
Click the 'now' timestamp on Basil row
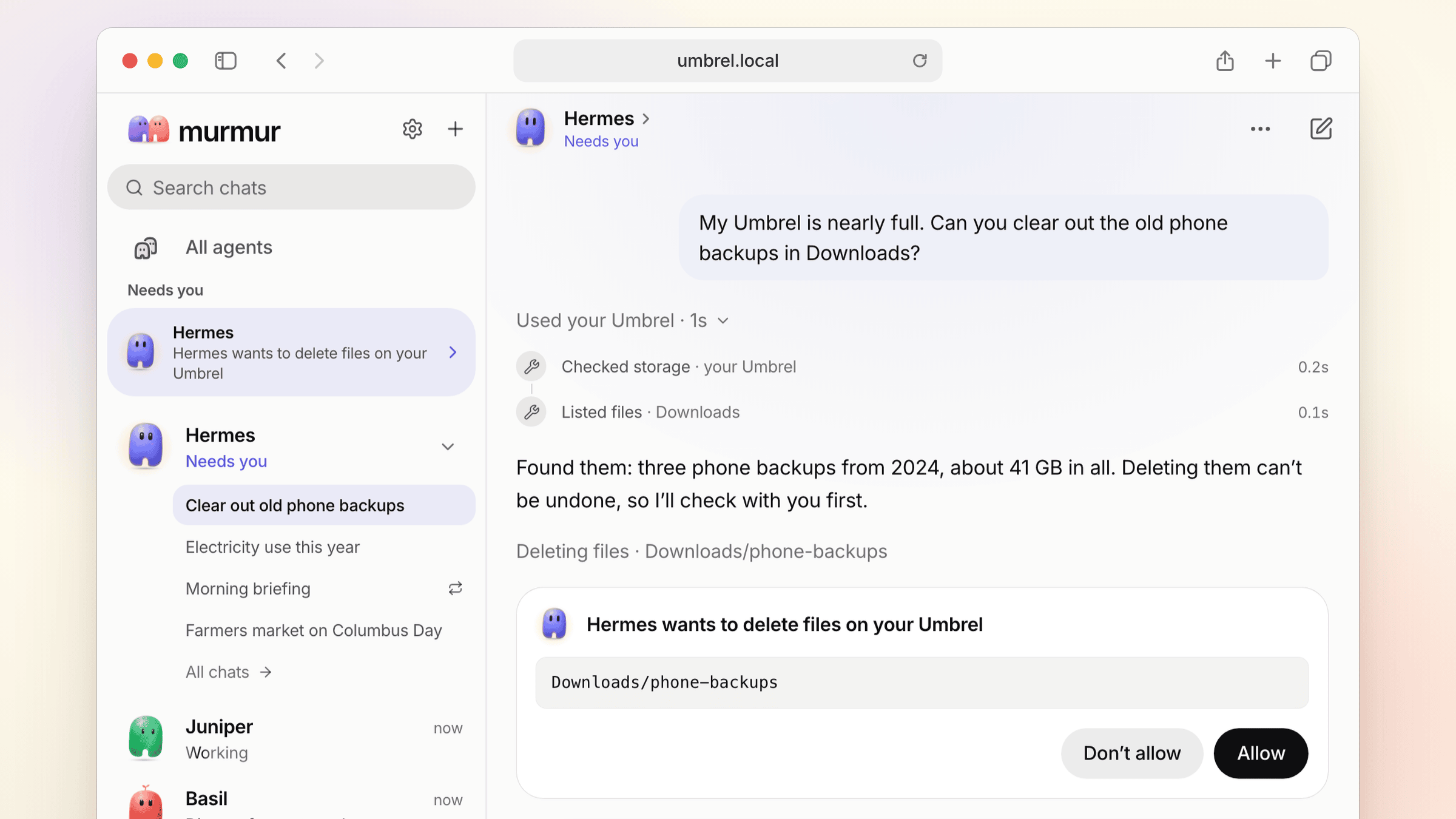click(448, 800)
